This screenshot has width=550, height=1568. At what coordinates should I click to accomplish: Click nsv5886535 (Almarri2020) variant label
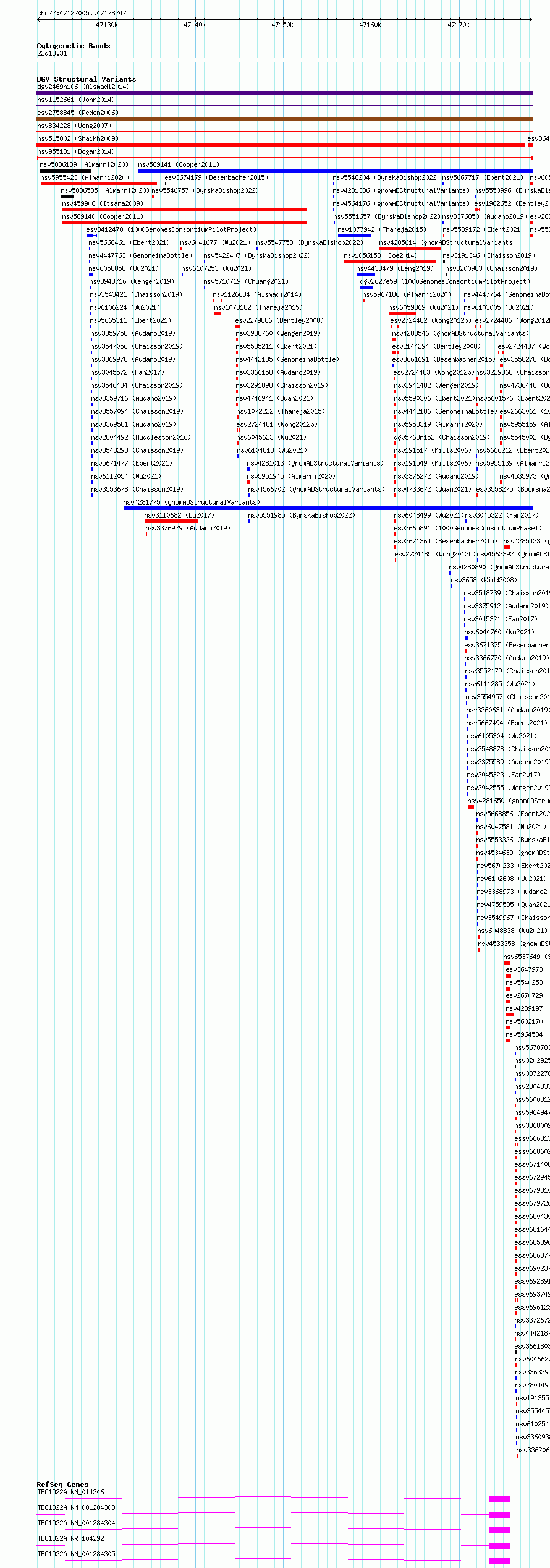[106, 190]
